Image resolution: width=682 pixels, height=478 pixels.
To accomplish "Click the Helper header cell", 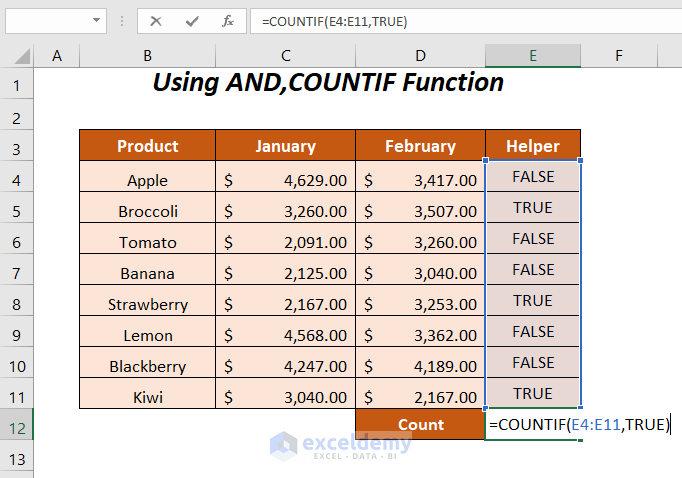I will tap(533, 146).
